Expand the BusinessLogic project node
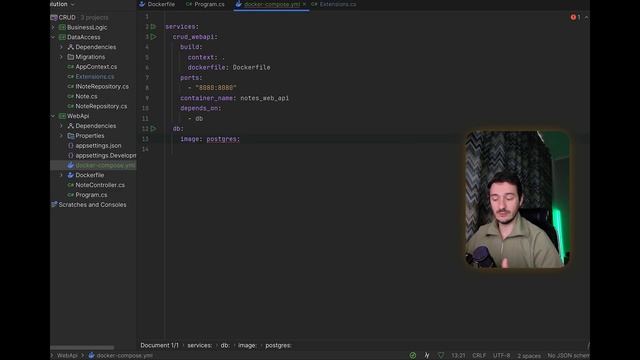 click(x=53, y=27)
